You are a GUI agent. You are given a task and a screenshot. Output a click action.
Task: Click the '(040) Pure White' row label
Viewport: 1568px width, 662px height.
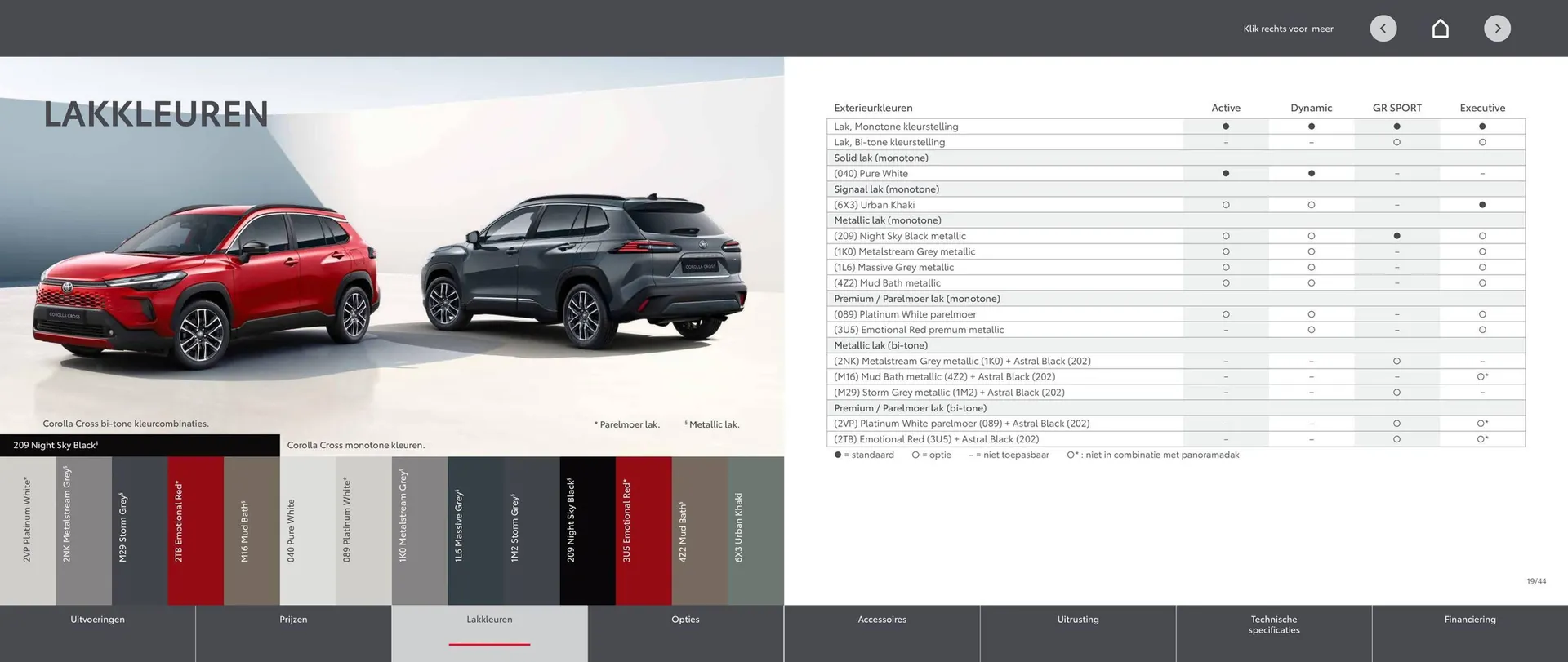click(871, 173)
